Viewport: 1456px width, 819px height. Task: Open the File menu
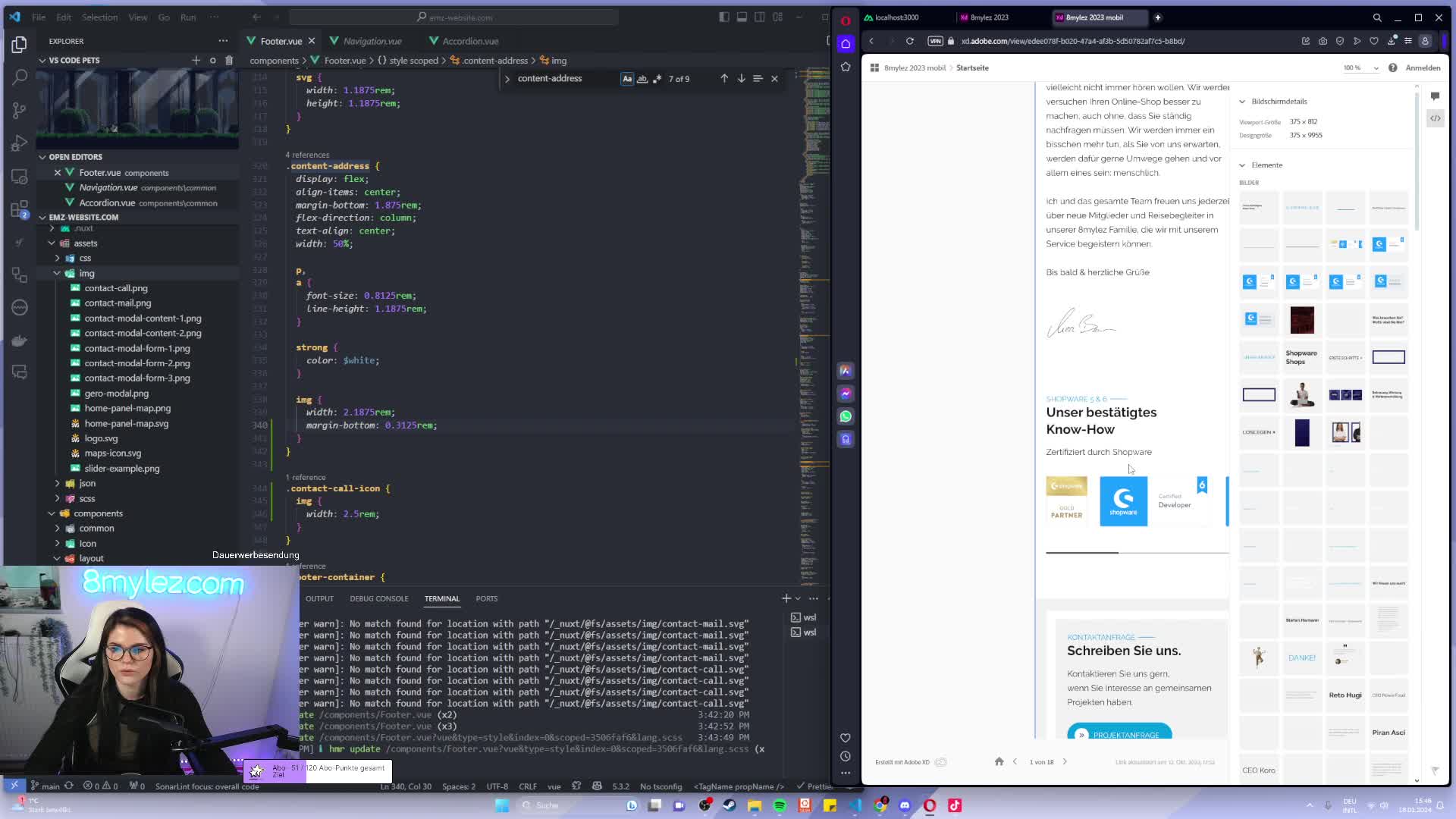pyautogui.click(x=39, y=17)
